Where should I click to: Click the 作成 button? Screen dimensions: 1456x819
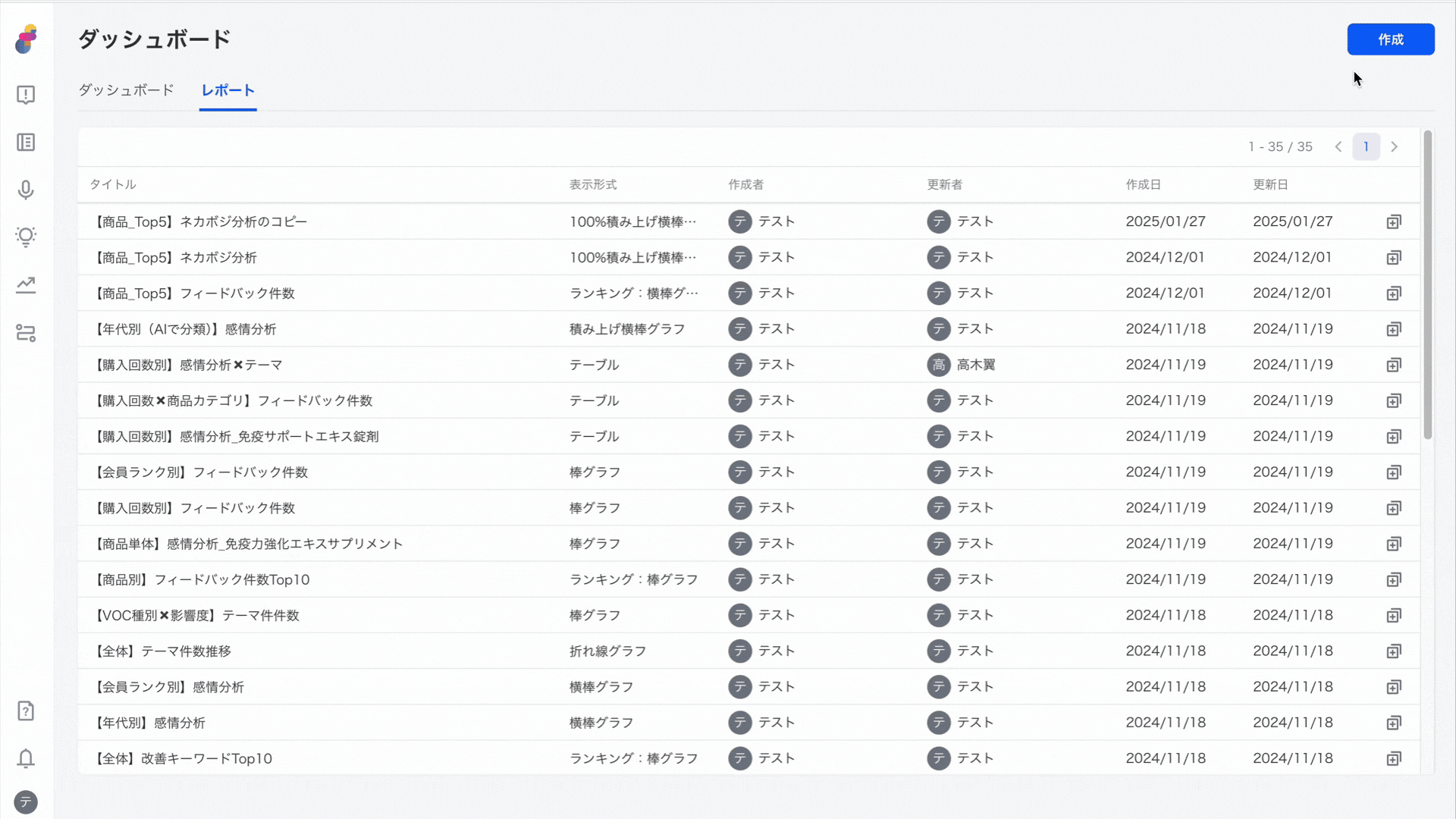point(1390,39)
